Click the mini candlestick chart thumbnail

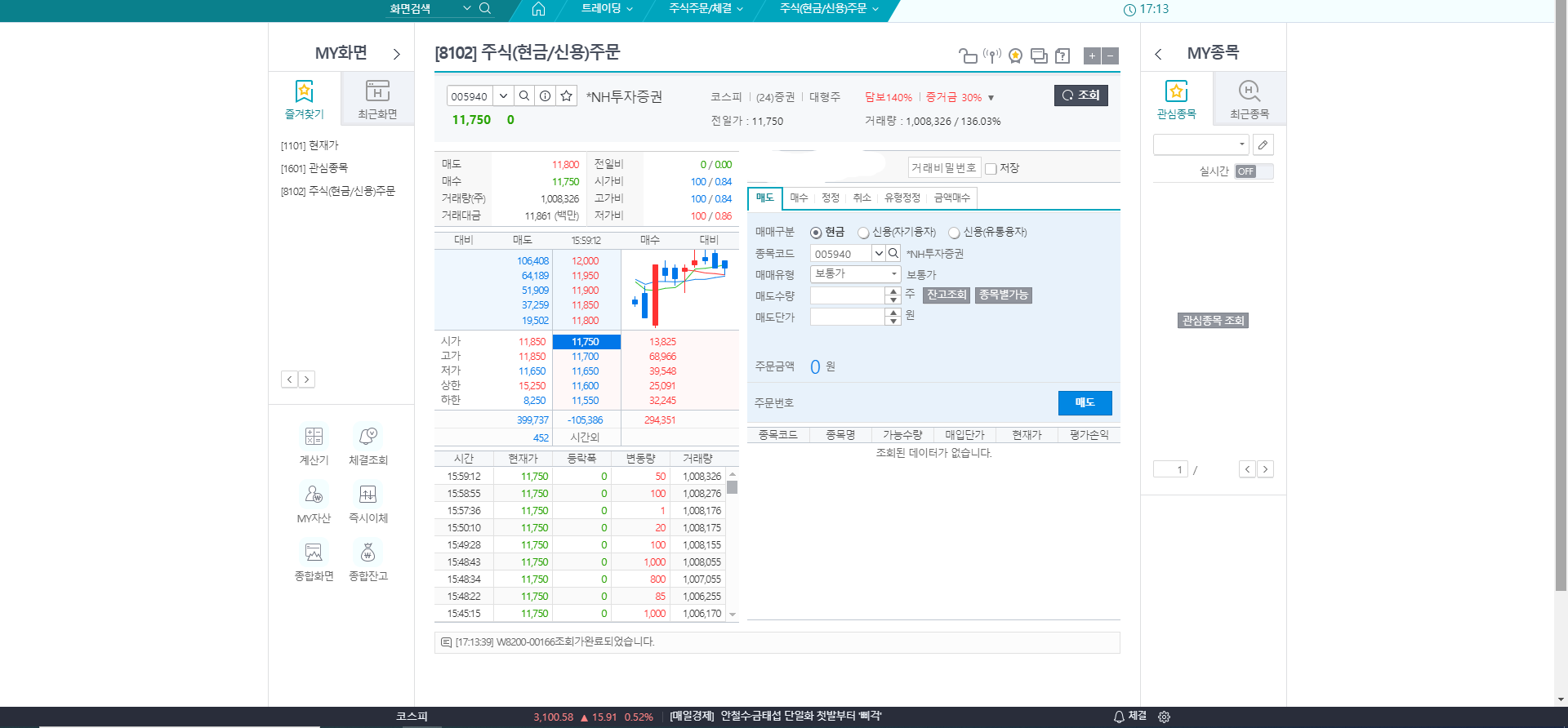(679, 289)
